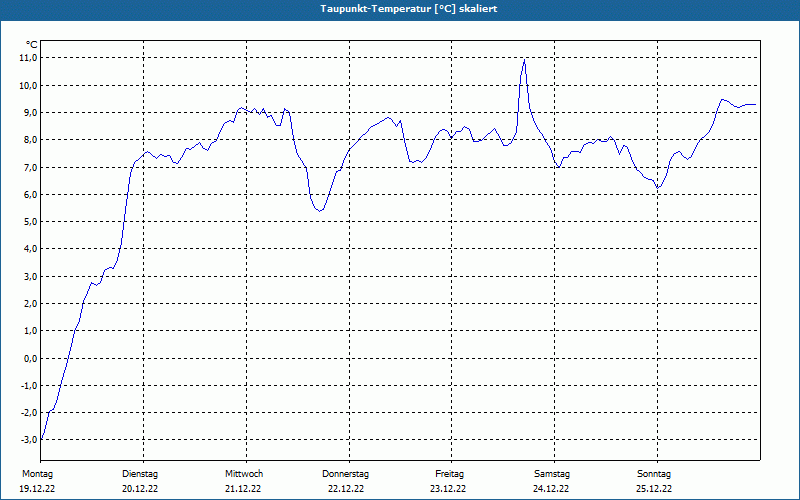This screenshot has height=500, width=800.
Task: Click the 8,0 axis value
Action: click(x=30, y=140)
